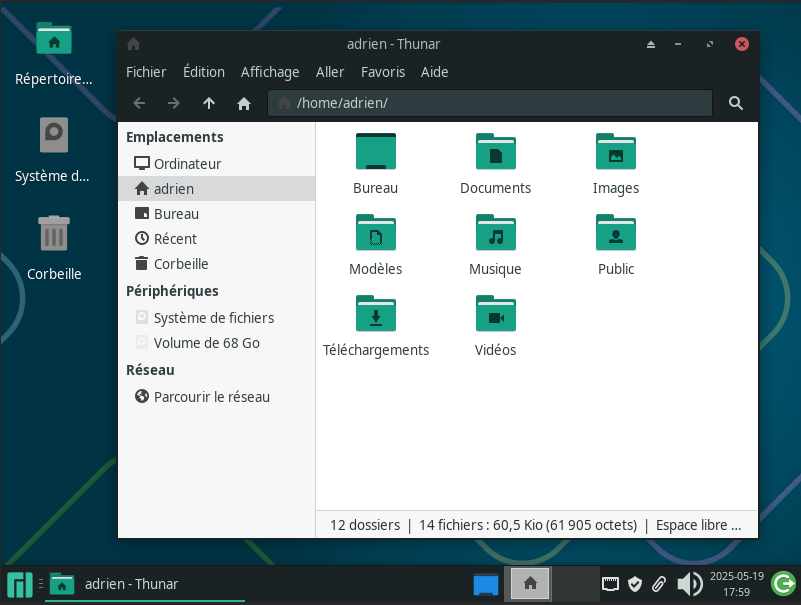
Task: Click status bar text Espace libre
Action: tap(698, 525)
